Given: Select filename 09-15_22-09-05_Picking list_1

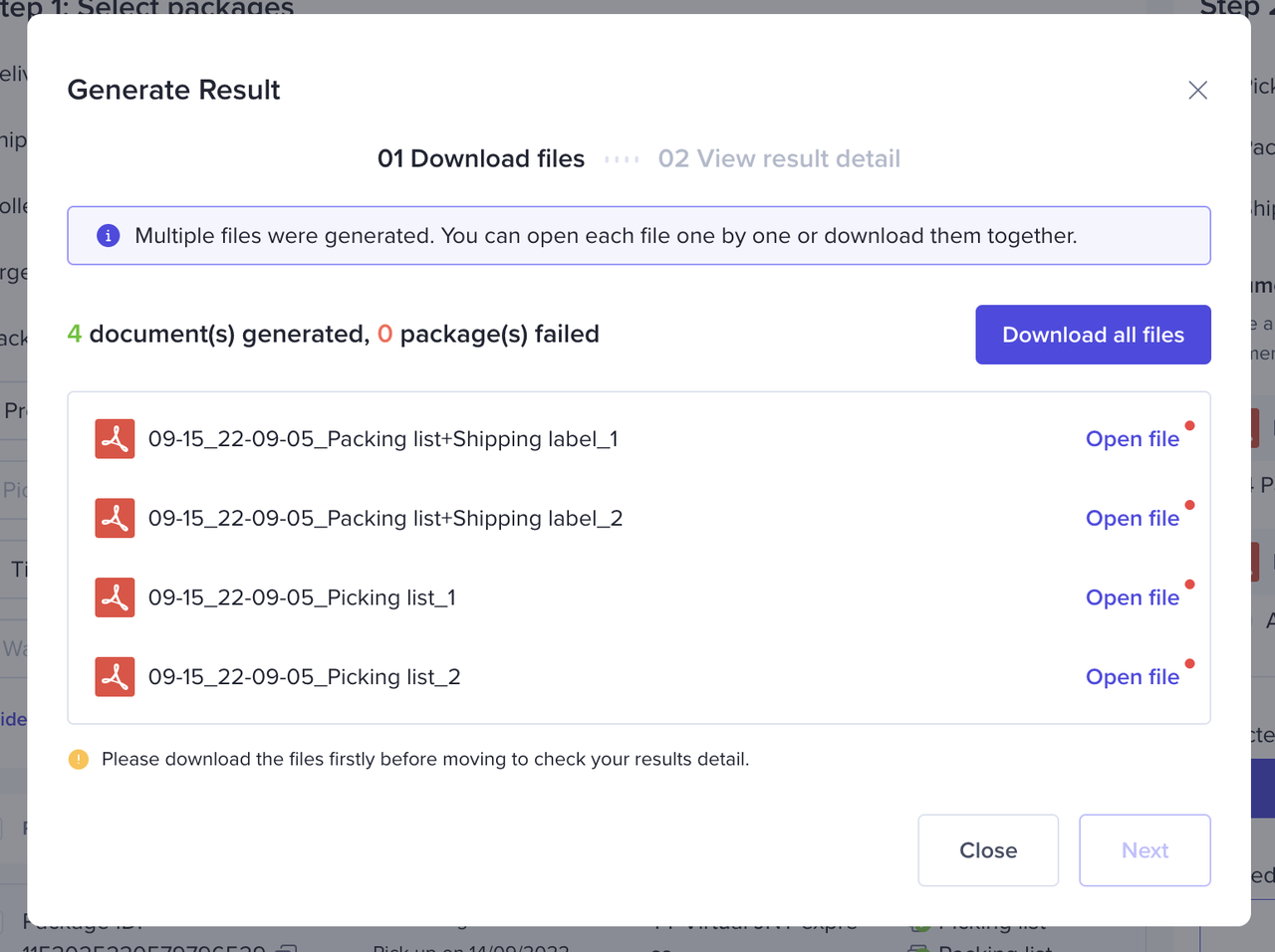Looking at the screenshot, I should tap(302, 597).
